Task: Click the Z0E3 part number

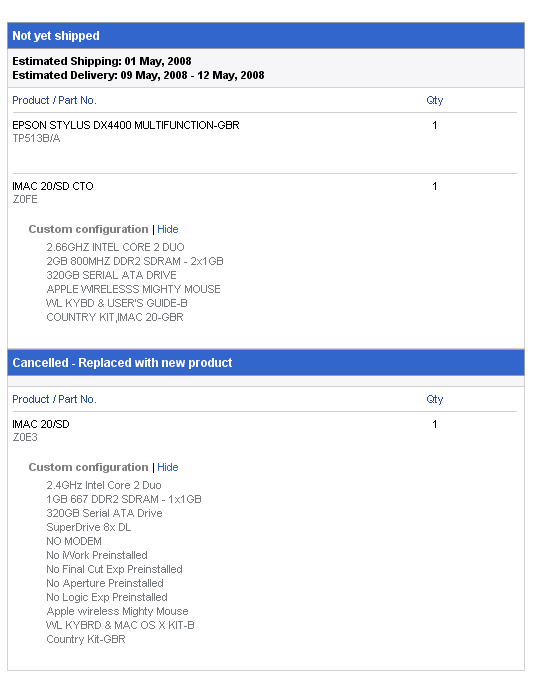Action: point(25,437)
